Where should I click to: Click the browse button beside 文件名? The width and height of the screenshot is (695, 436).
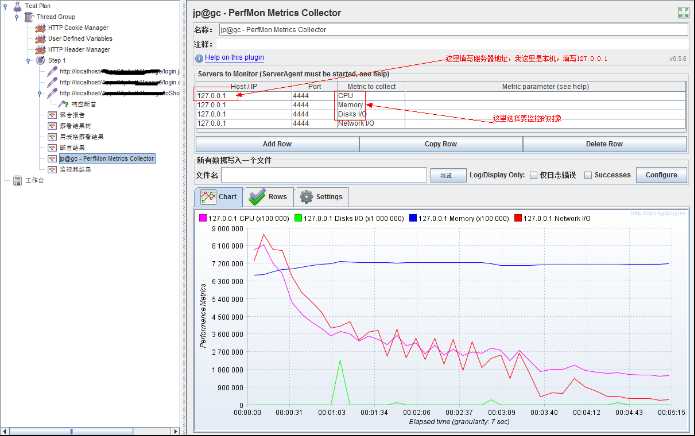pyautogui.click(x=448, y=175)
